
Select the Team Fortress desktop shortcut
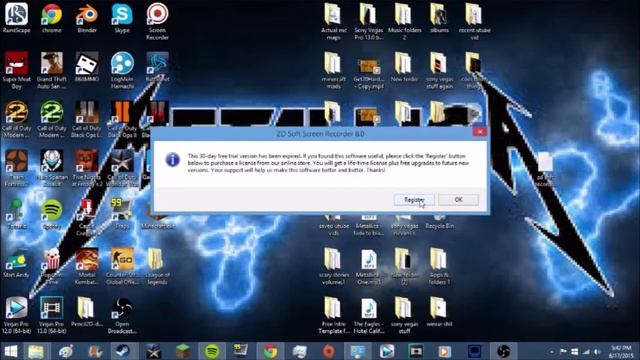(16, 168)
